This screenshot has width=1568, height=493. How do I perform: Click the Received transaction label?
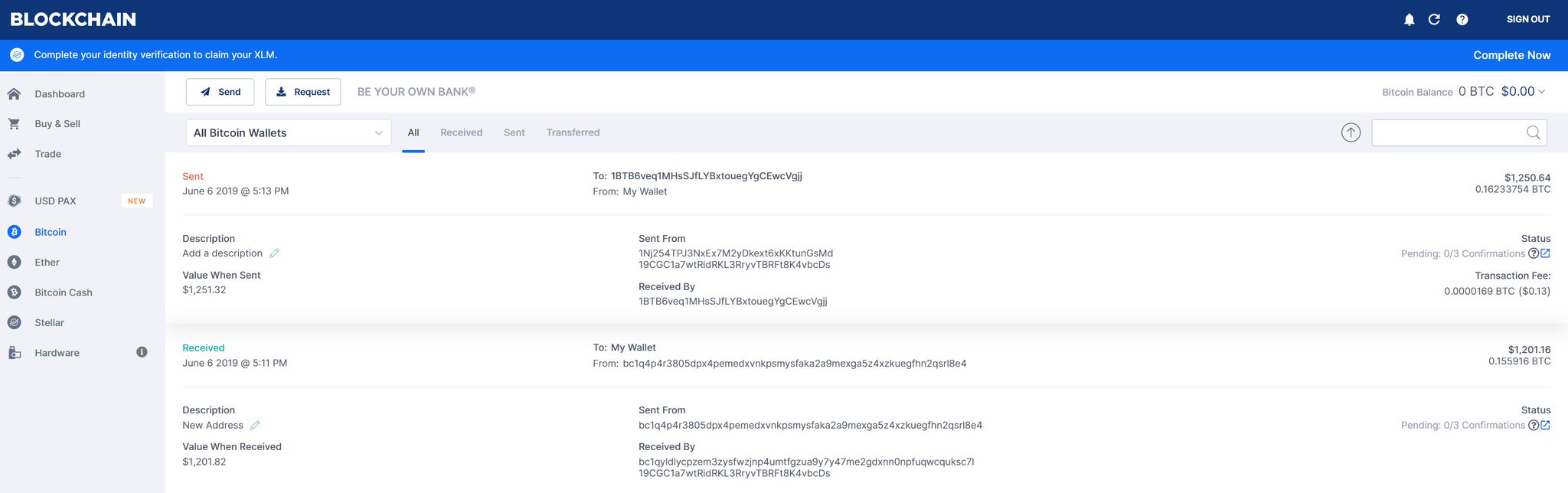203,348
